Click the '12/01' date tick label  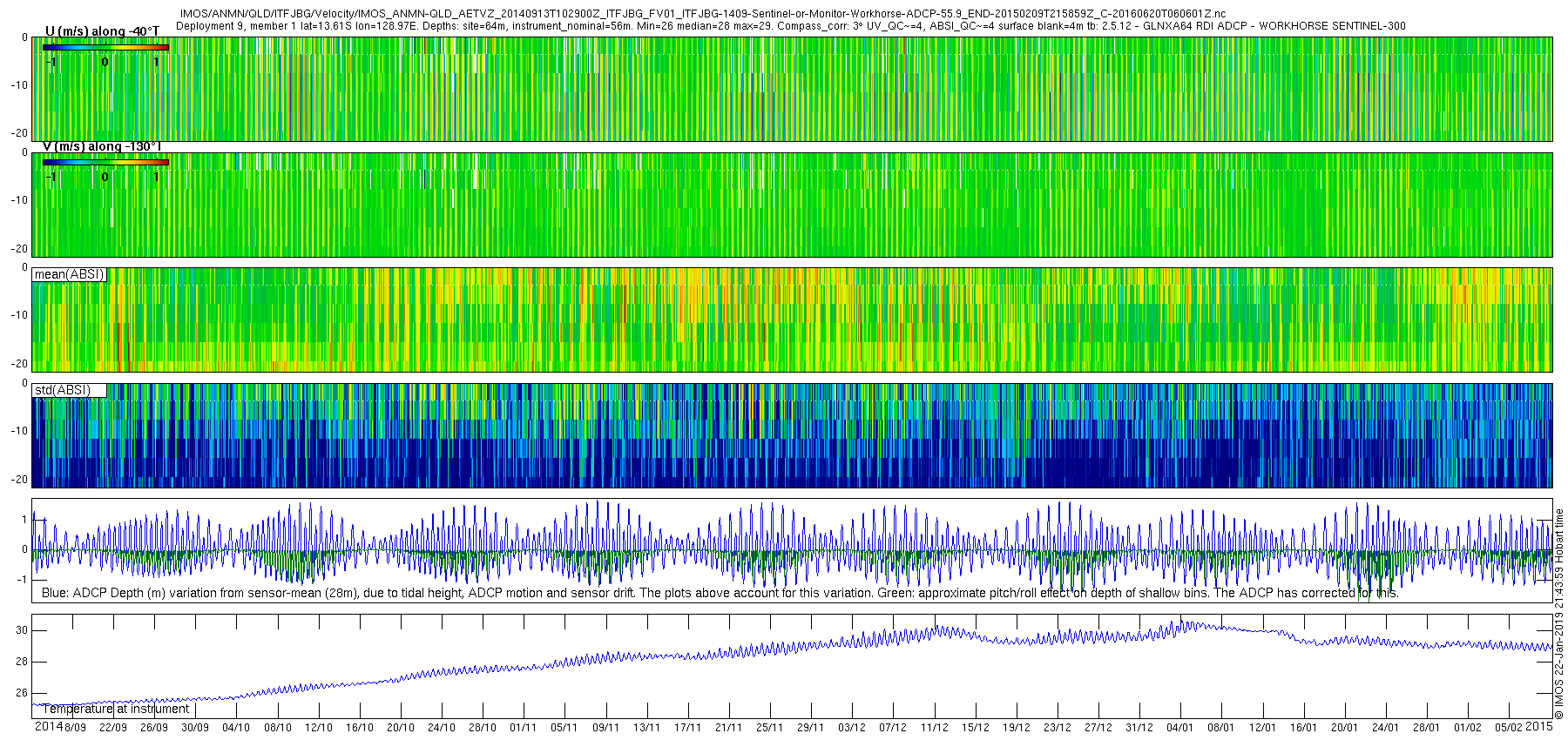pos(1263,728)
